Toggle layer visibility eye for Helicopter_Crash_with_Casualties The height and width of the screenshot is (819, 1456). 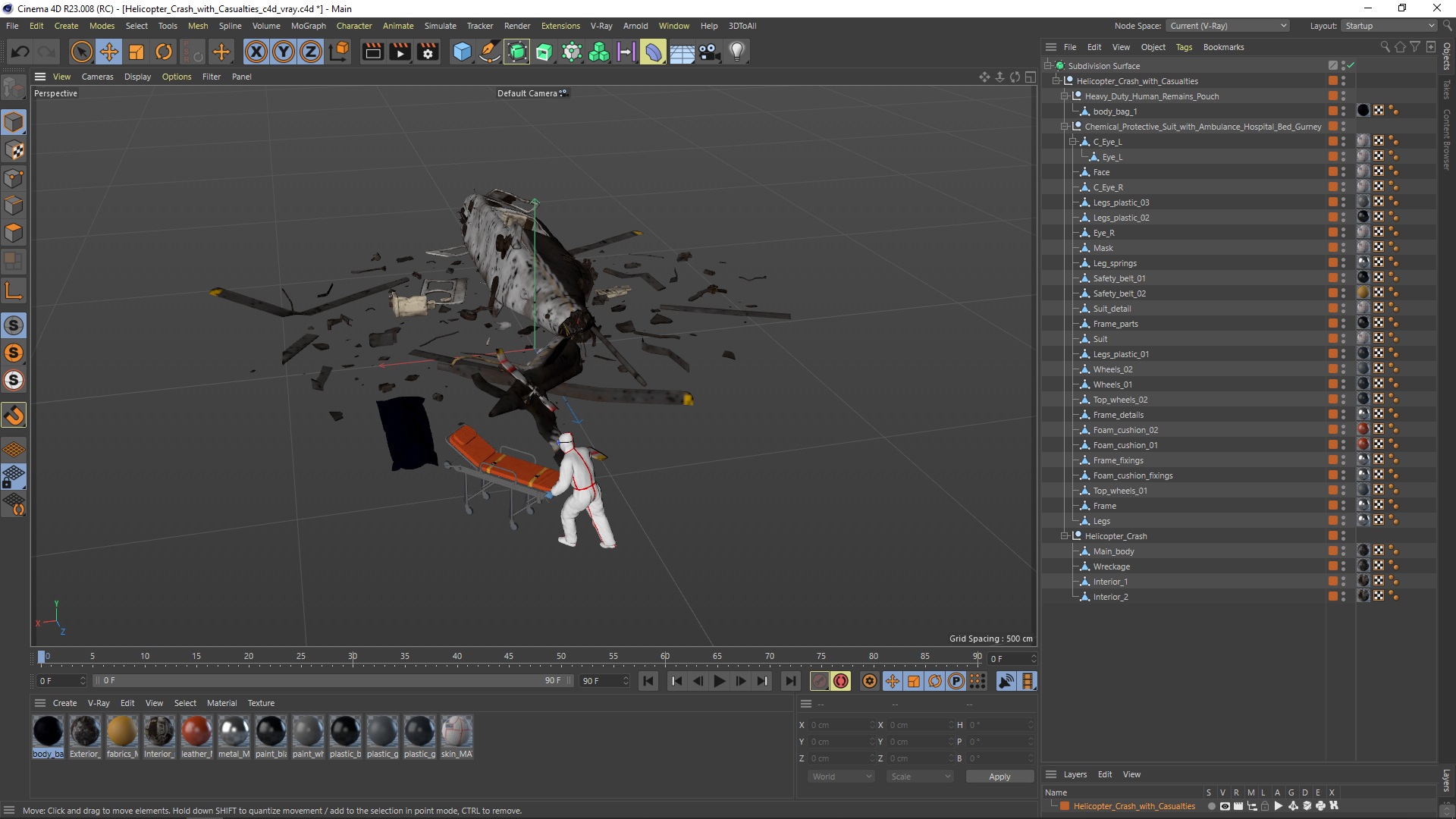(x=1225, y=806)
